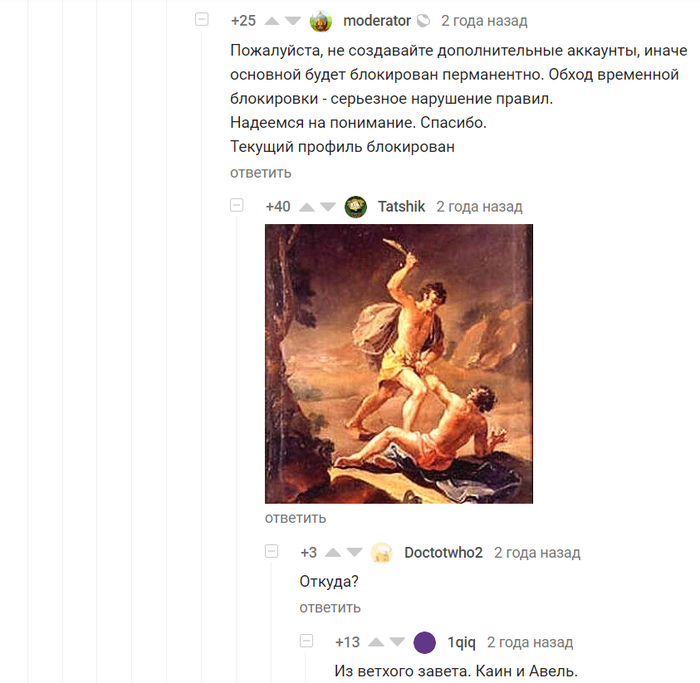The image size is (700, 683).
Task: Upvote Doctotwho2's comment
Action: [x=333, y=553]
